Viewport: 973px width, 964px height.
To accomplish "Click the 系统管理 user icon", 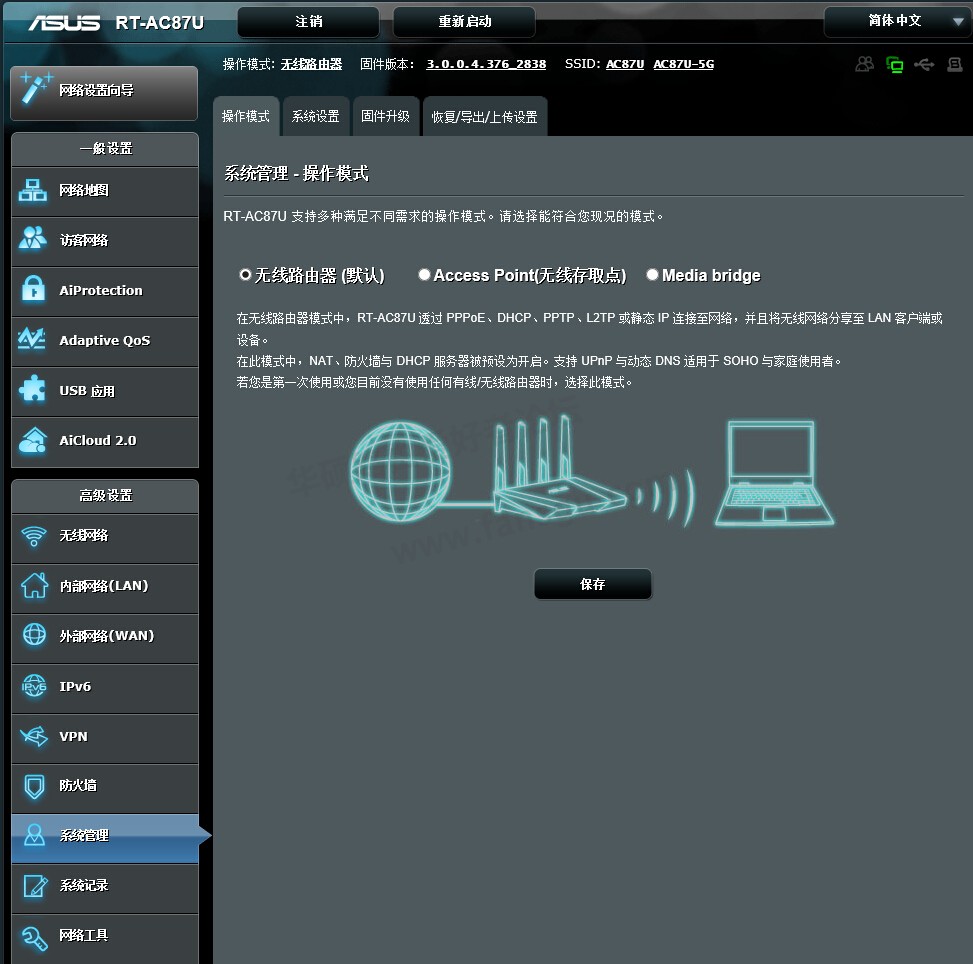I will (34, 835).
